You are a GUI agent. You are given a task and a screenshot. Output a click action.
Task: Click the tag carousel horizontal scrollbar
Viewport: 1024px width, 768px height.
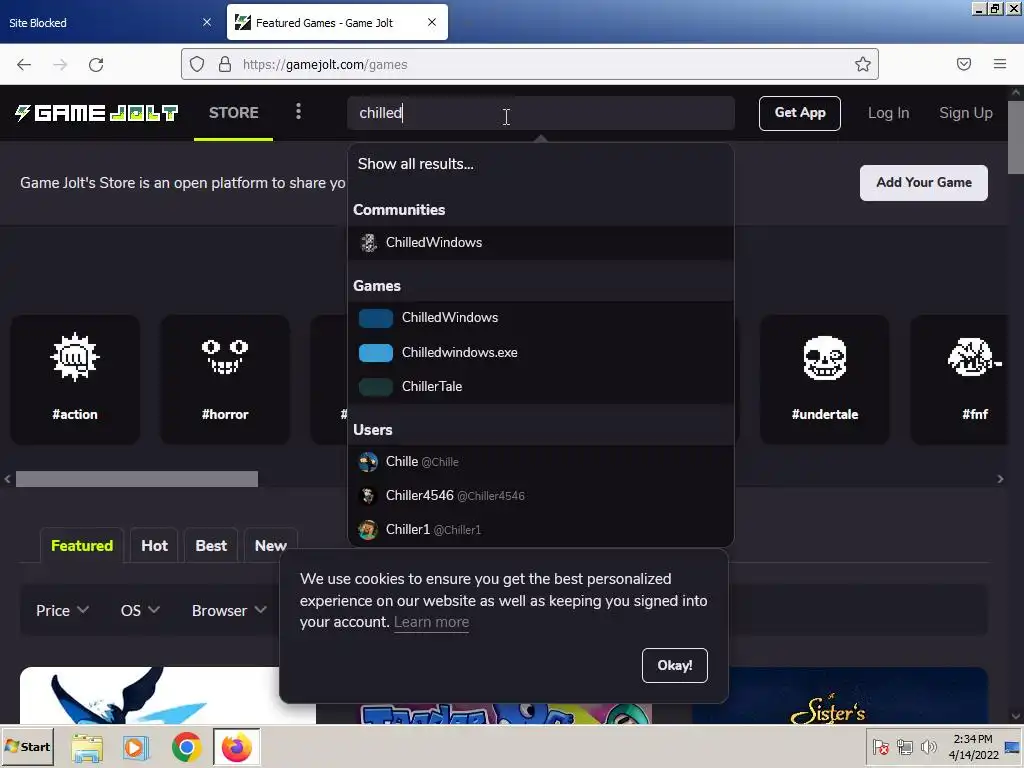(x=137, y=479)
